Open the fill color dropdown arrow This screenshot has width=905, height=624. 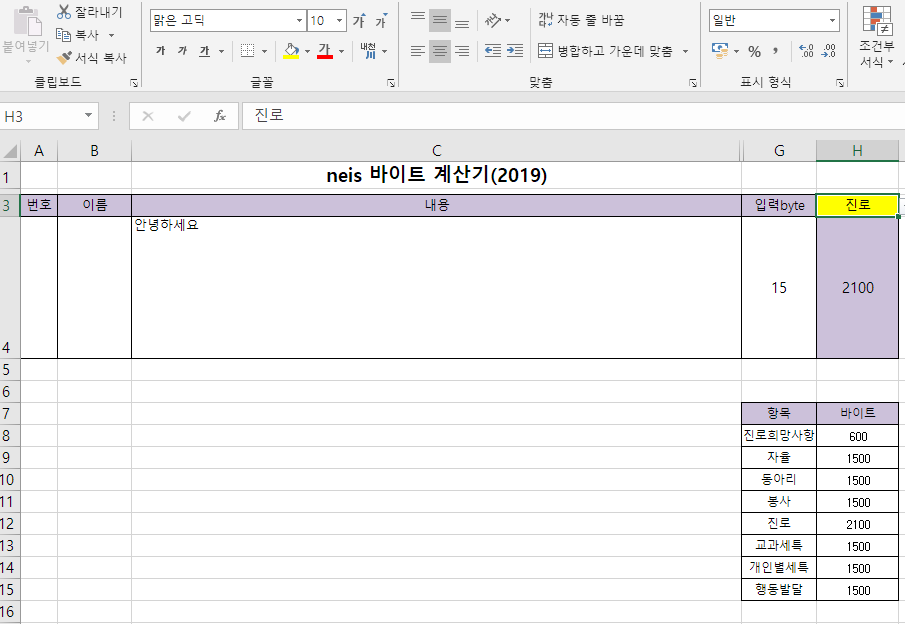tap(307, 51)
